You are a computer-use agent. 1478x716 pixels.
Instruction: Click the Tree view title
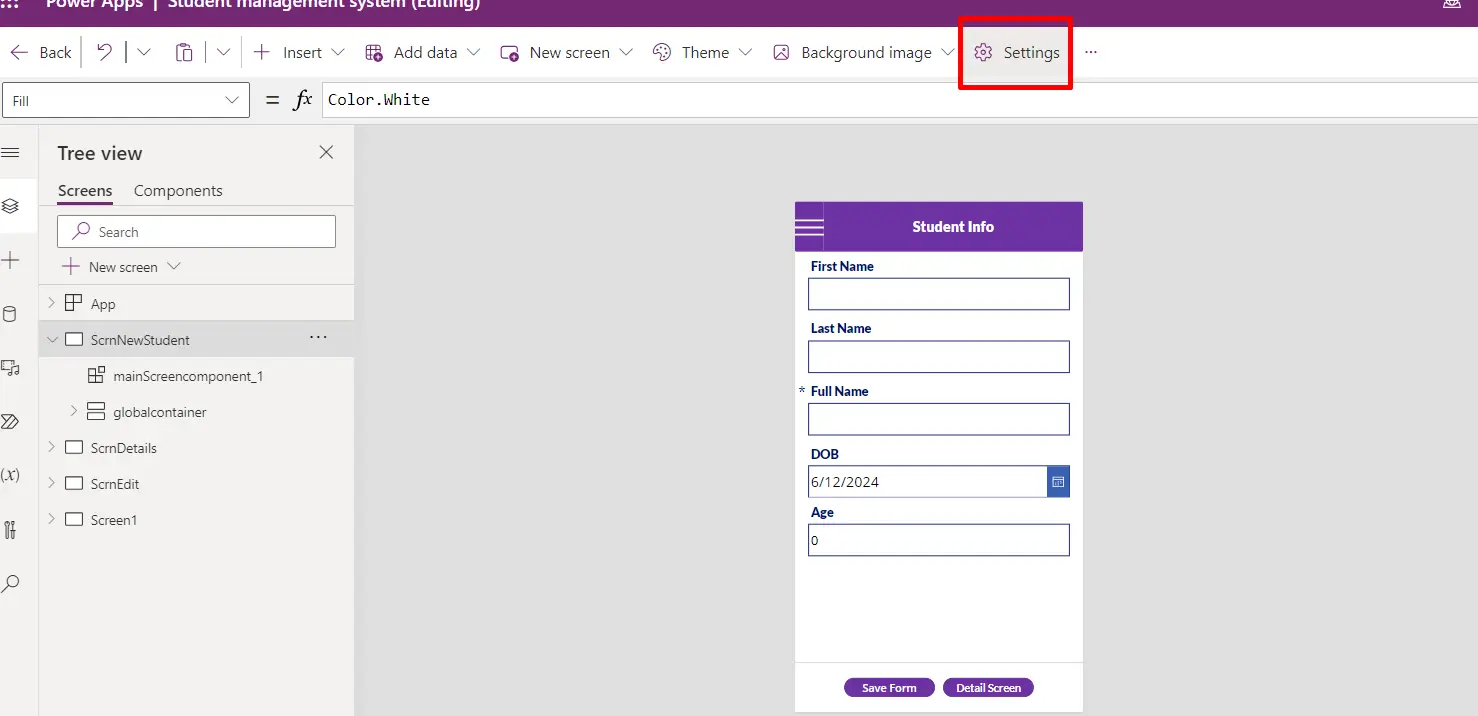(100, 153)
